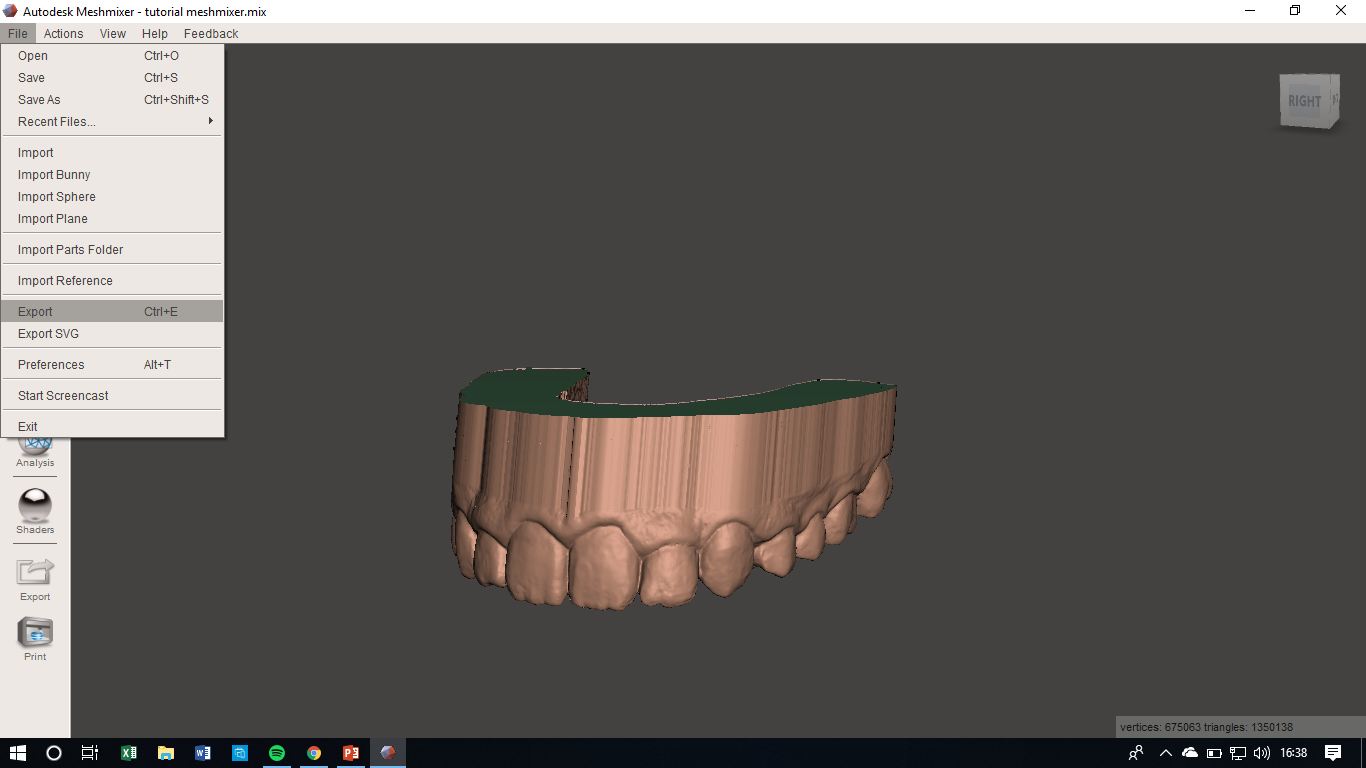Click the dental teeth model in the viewport

pos(673,487)
